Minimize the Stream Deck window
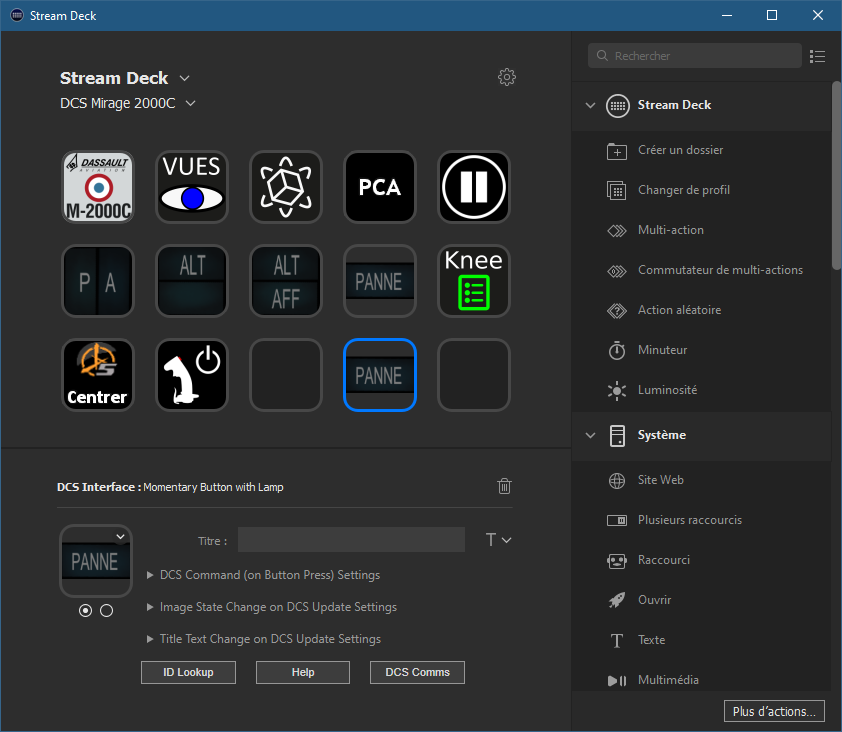The width and height of the screenshot is (842, 732). click(727, 15)
